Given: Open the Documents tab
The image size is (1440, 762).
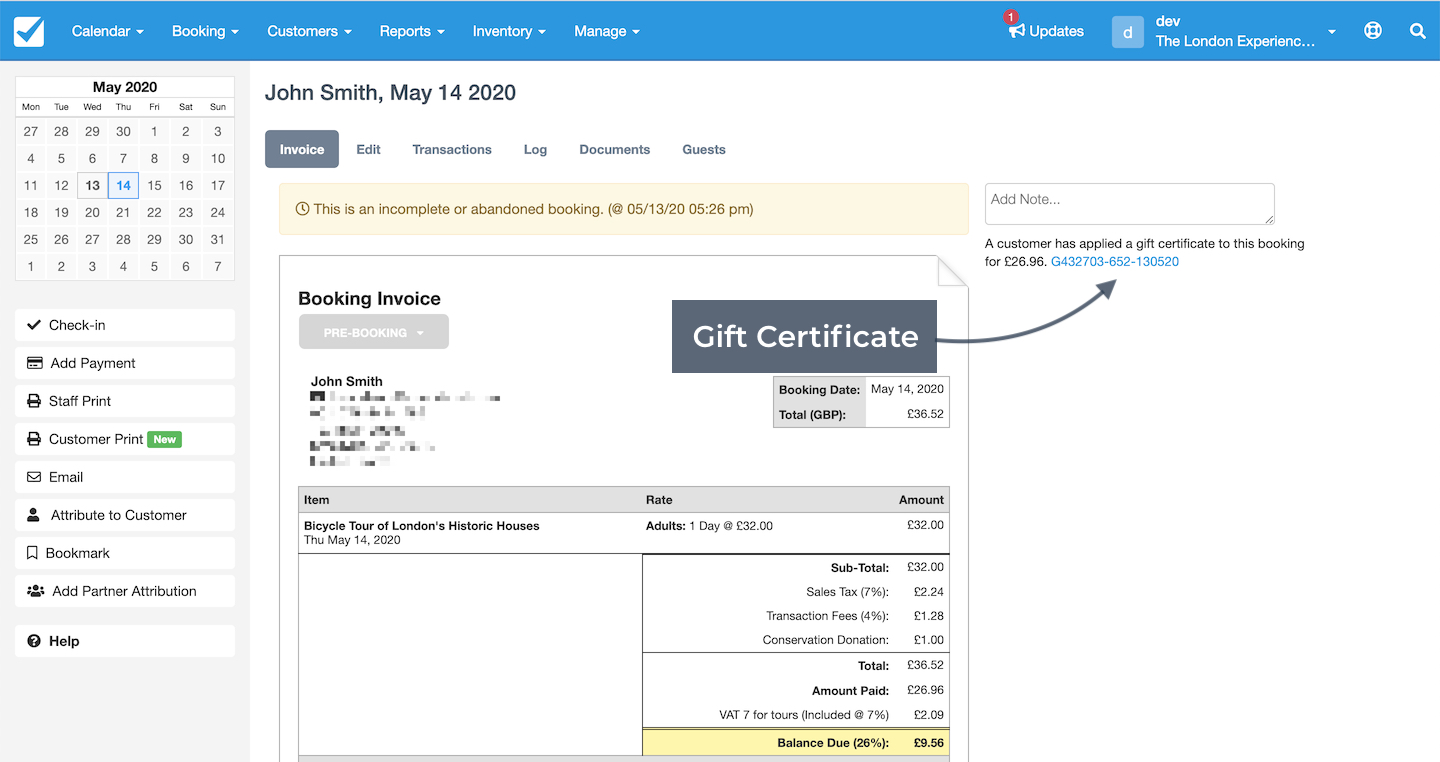Looking at the screenshot, I should (615, 149).
